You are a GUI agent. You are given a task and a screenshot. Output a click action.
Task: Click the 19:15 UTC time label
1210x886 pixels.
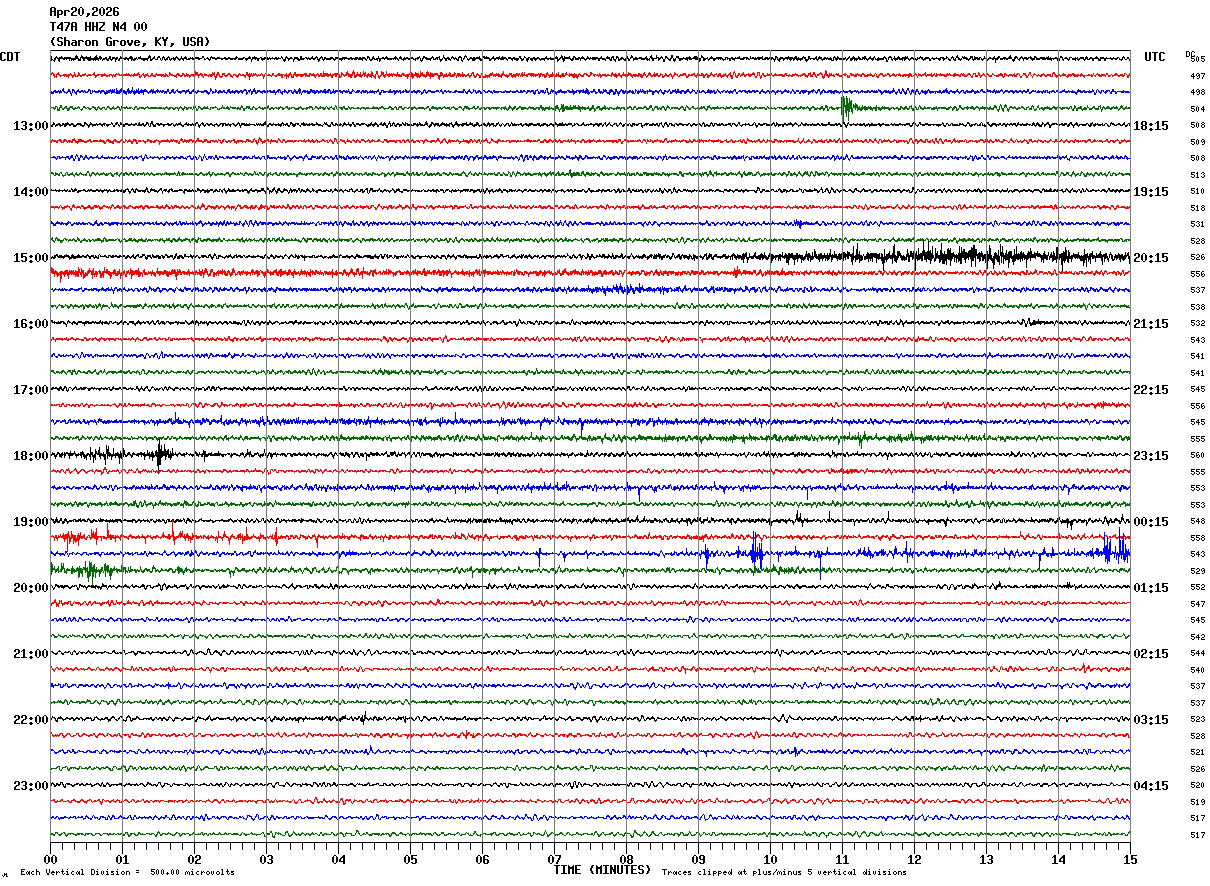1151,192
